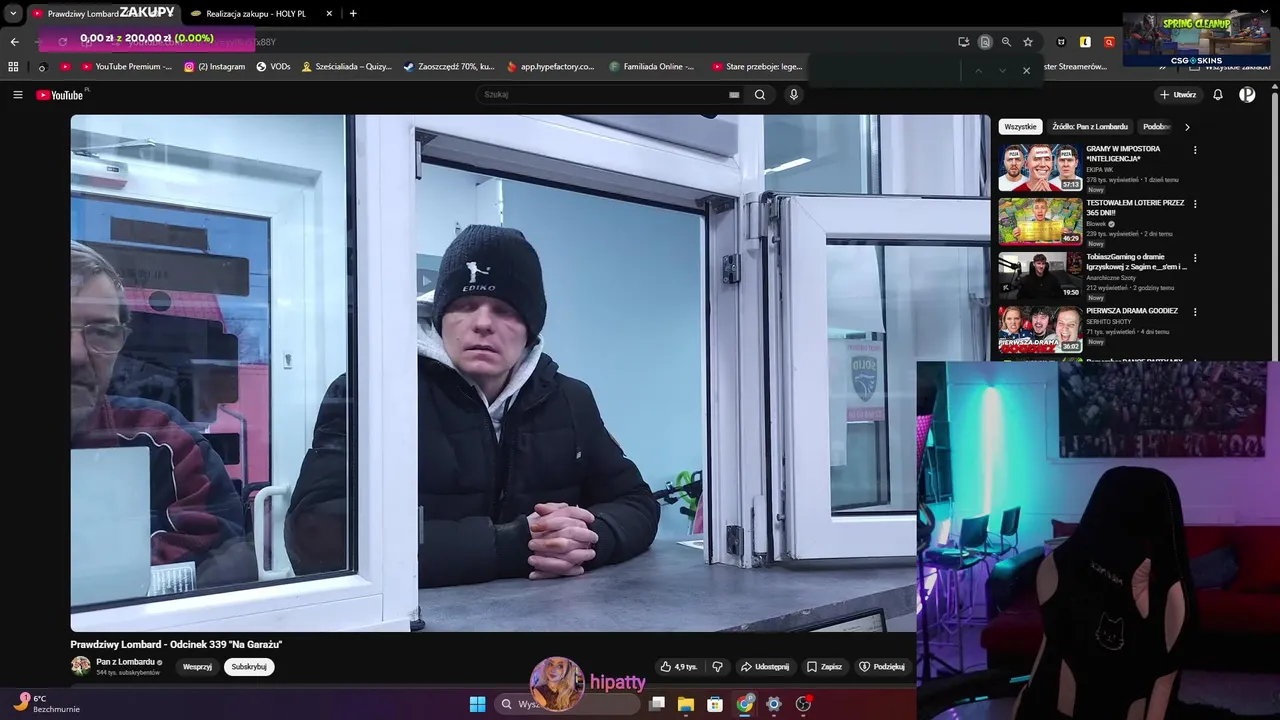Open the browser tab search dropdown

point(13,13)
